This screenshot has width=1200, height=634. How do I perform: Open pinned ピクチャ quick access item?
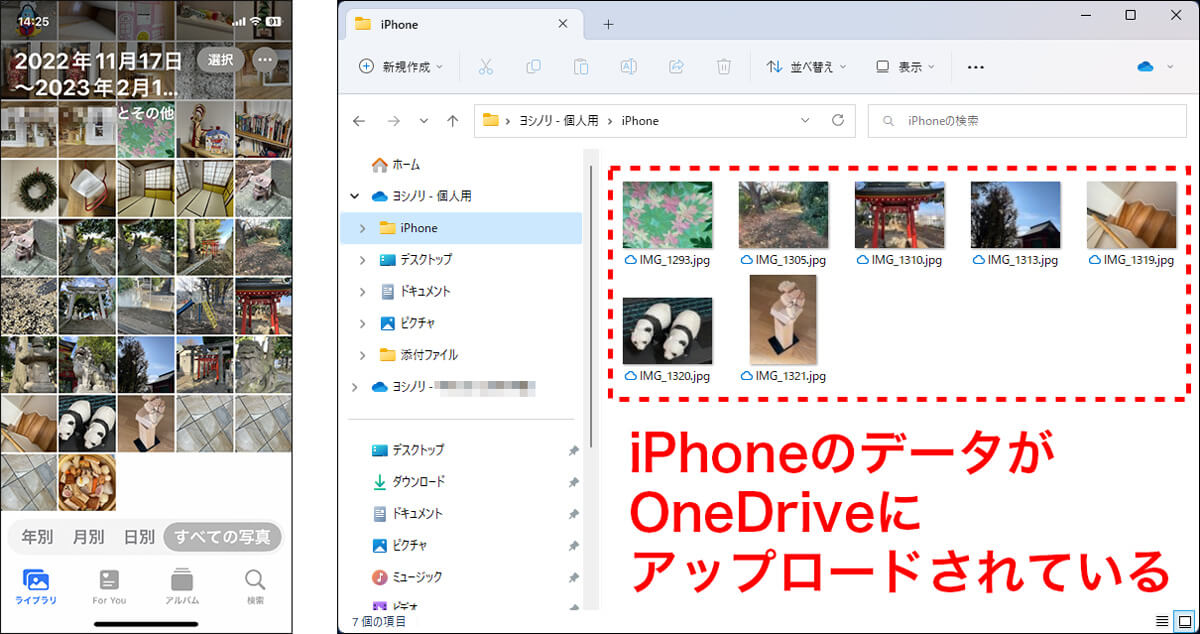[402, 546]
